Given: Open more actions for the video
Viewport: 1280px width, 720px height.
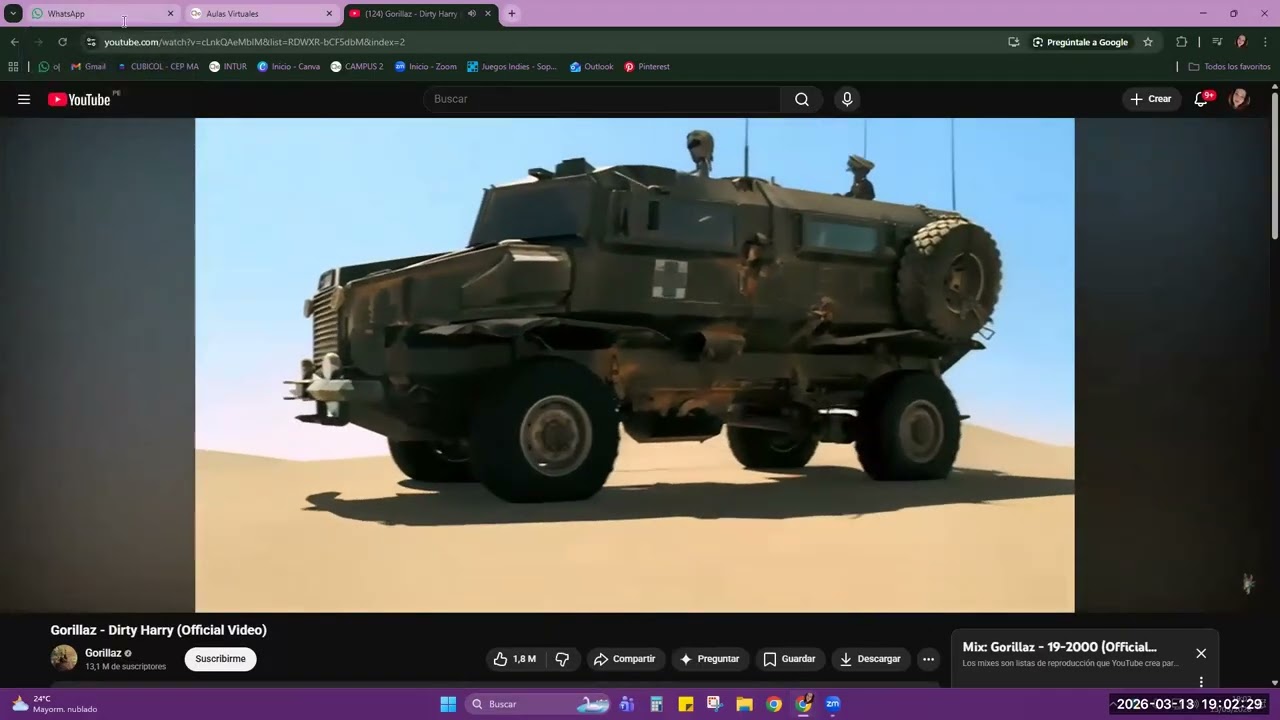Looking at the screenshot, I should [928, 659].
